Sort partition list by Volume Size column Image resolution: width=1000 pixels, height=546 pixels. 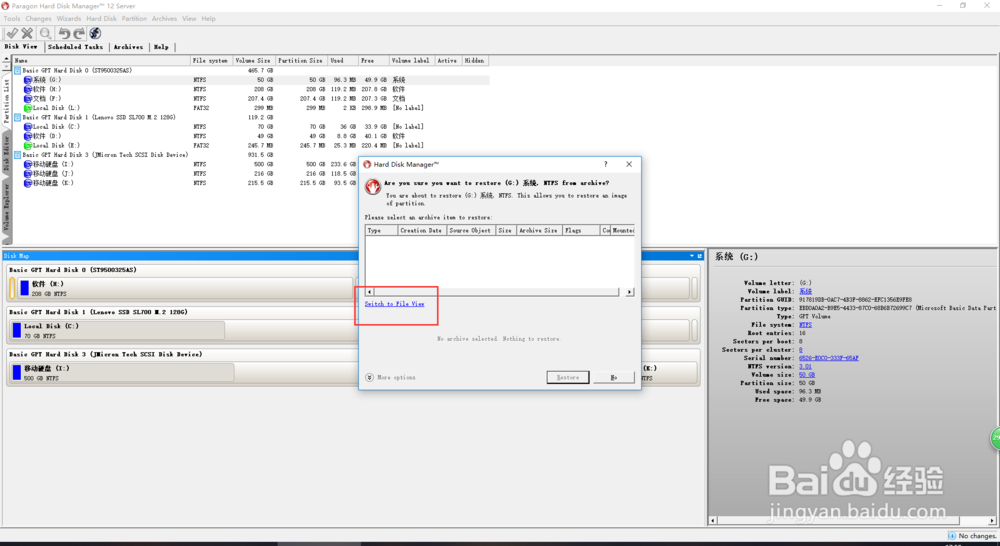pyautogui.click(x=253, y=61)
